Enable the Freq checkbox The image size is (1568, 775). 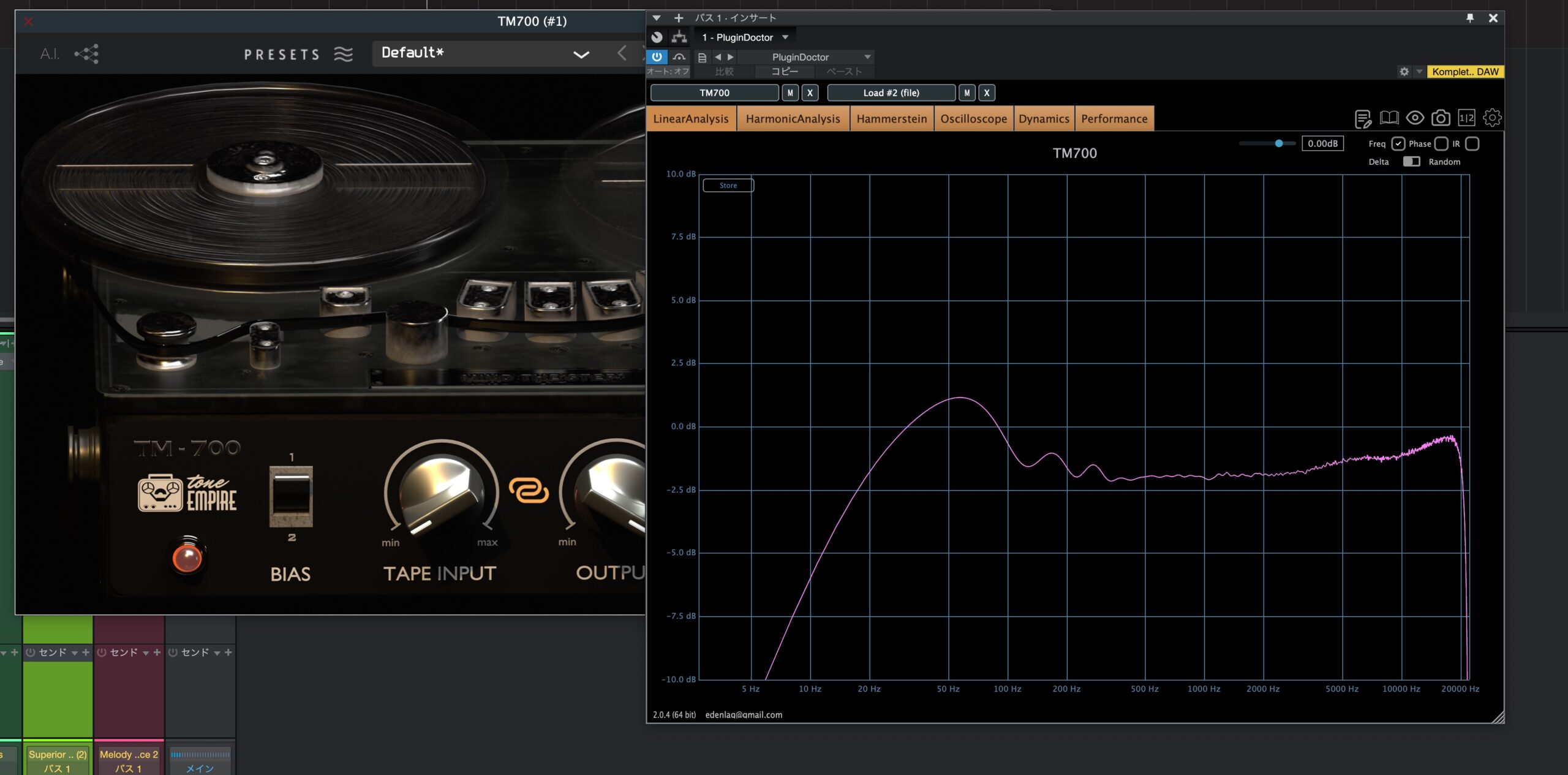pyautogui.click(x=1398, y=143)
